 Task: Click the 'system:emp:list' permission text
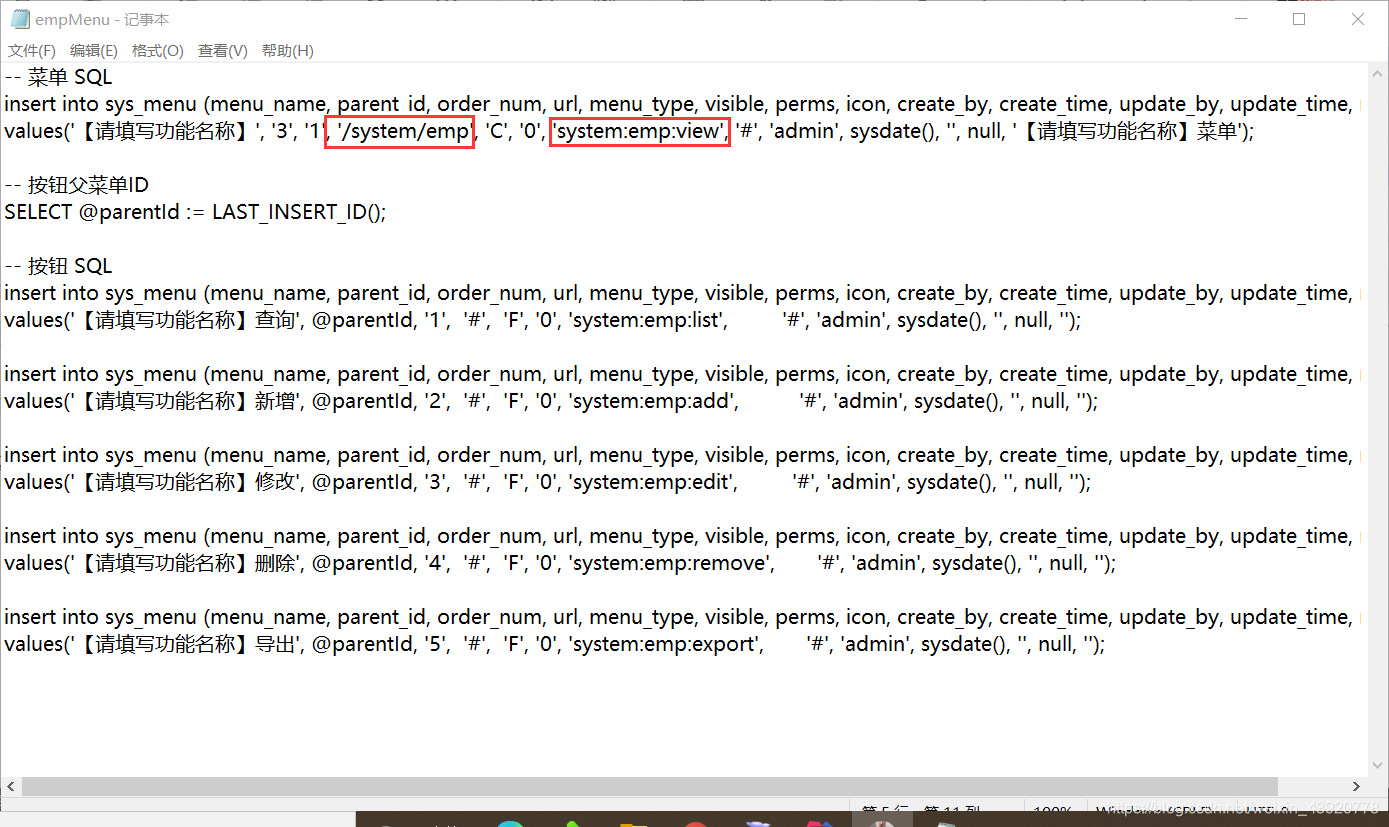click(647, 320)
